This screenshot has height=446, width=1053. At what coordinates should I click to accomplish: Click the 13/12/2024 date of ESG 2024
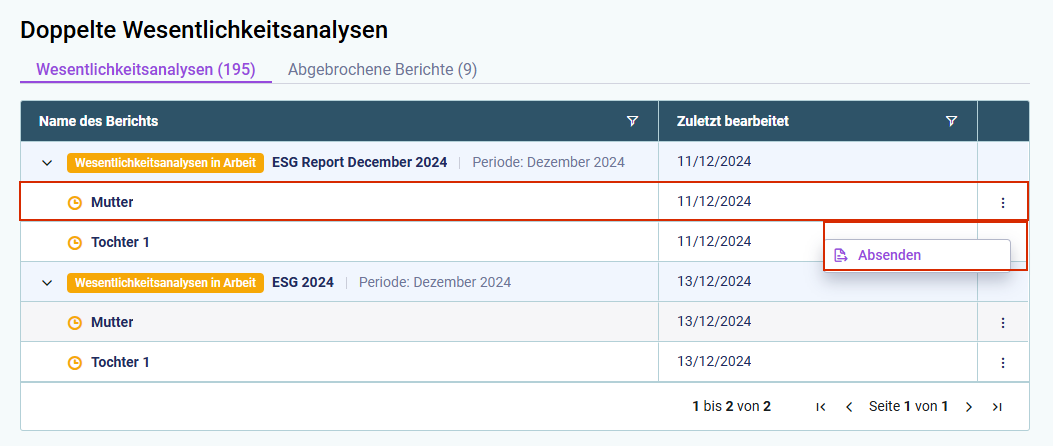tap(714, 281)
